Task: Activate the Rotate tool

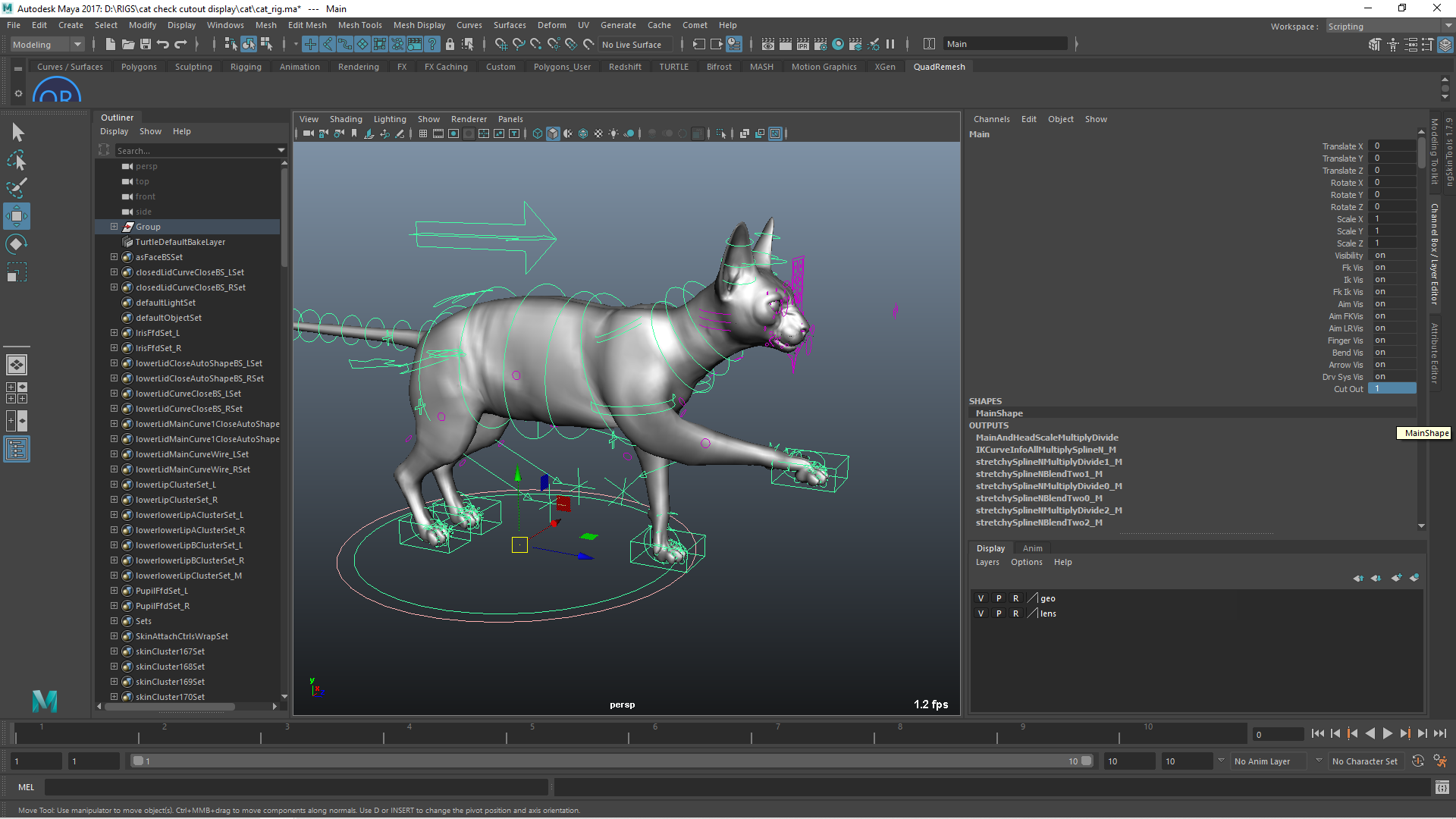Action: coord(17,244)
